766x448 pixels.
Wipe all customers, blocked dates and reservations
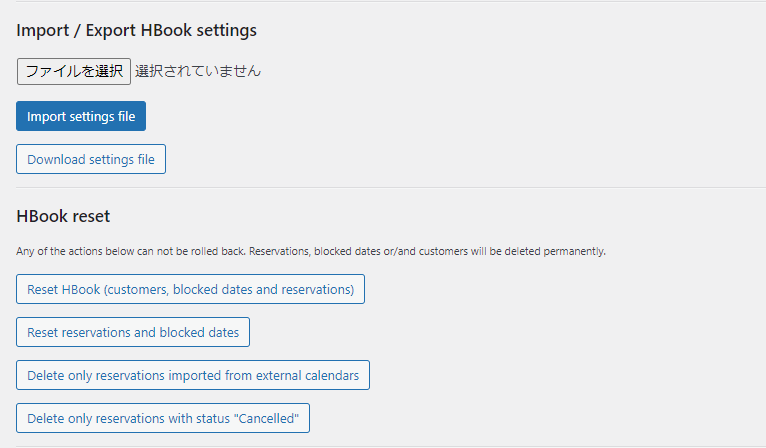(190, 289)
